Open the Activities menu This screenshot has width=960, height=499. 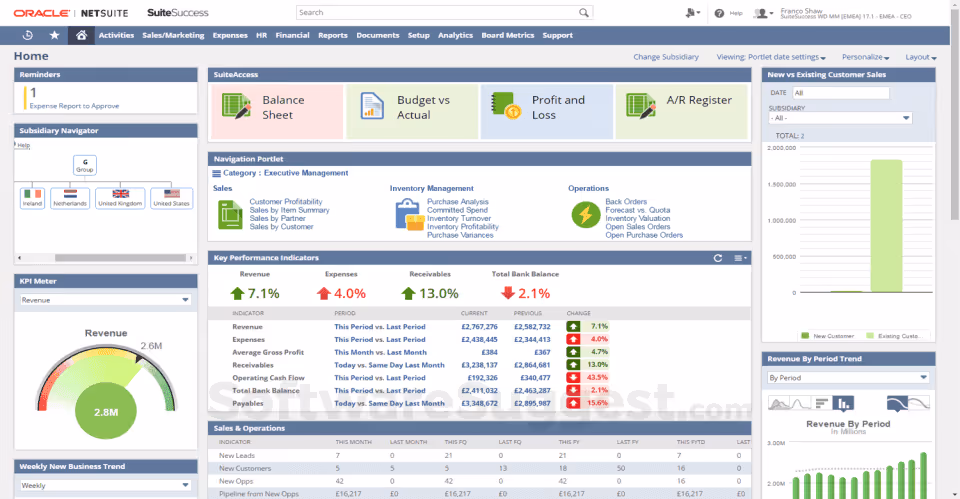116,36
